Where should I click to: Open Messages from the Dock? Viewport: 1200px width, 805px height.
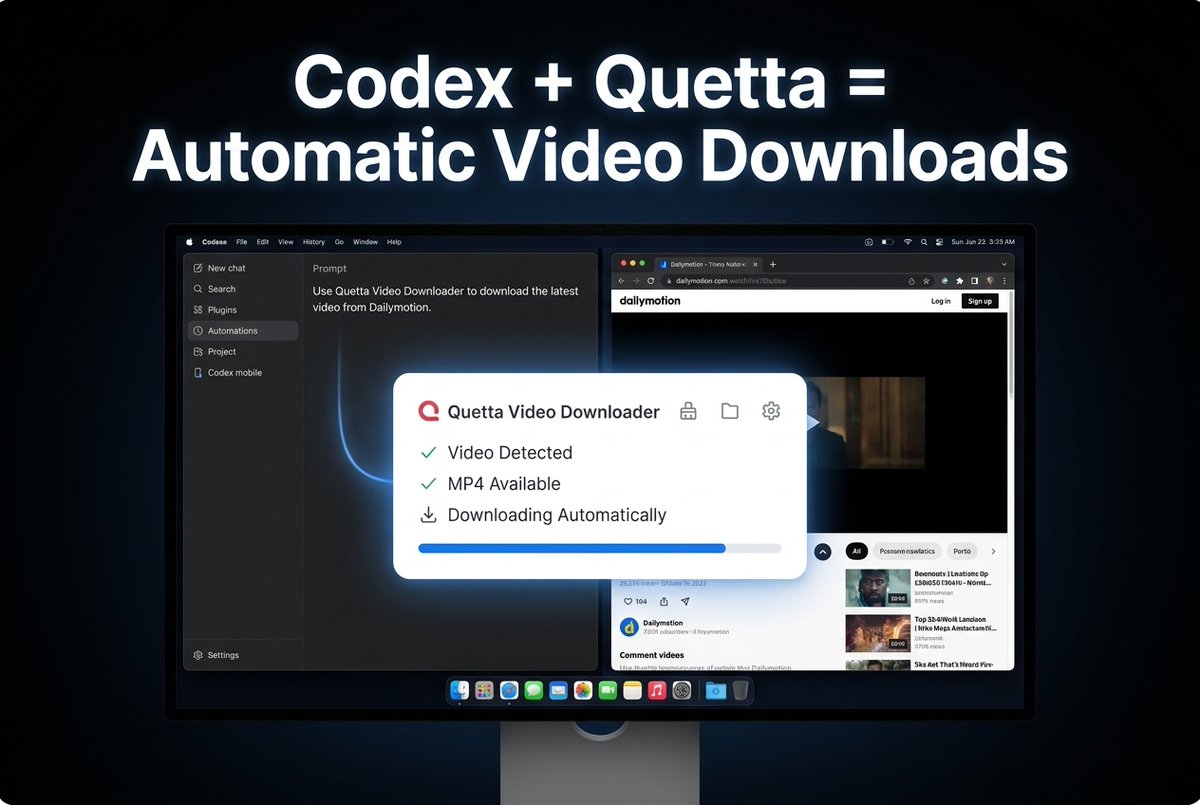[534, 690]
